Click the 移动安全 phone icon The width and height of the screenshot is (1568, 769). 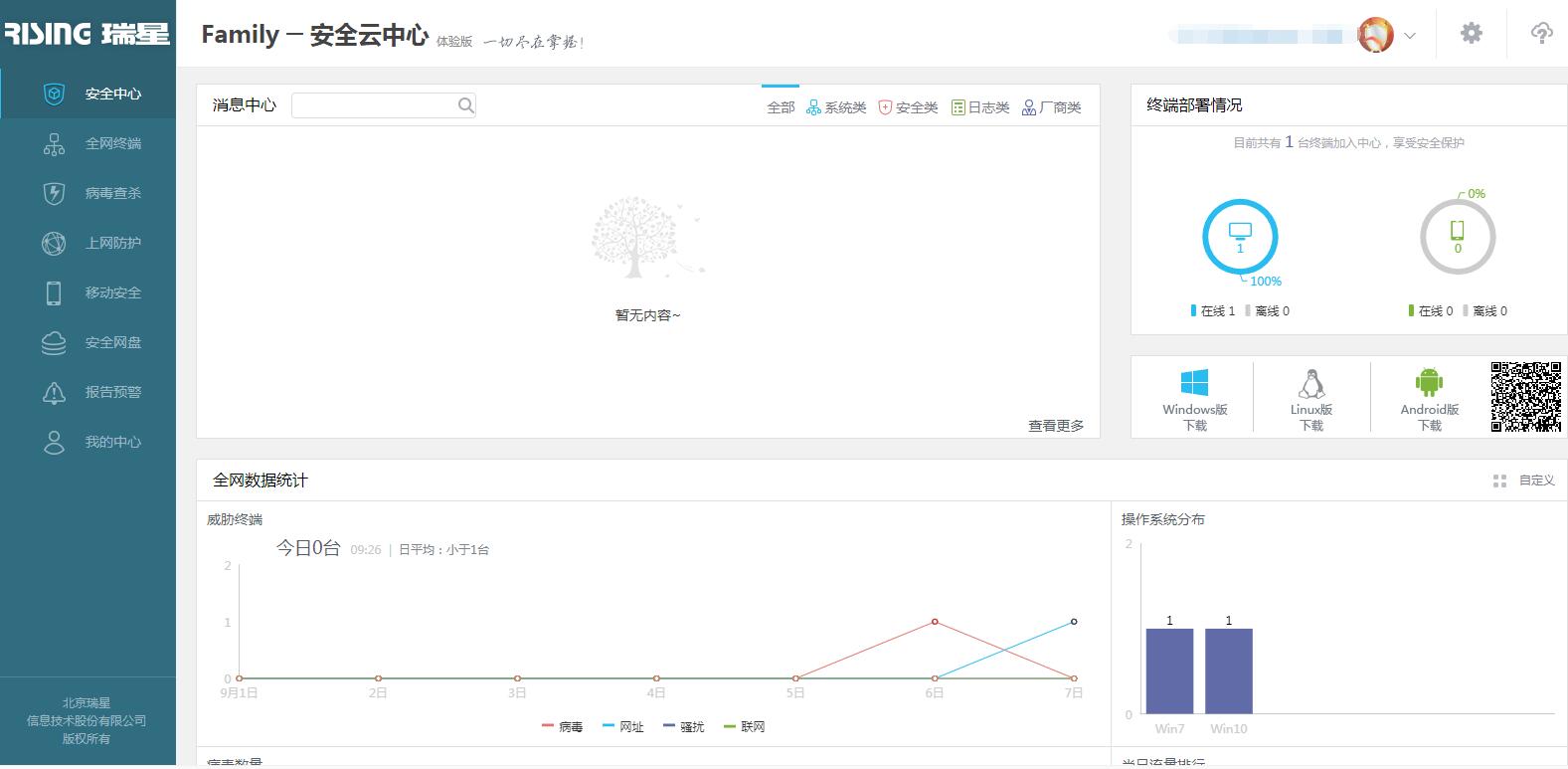(54, 292)
